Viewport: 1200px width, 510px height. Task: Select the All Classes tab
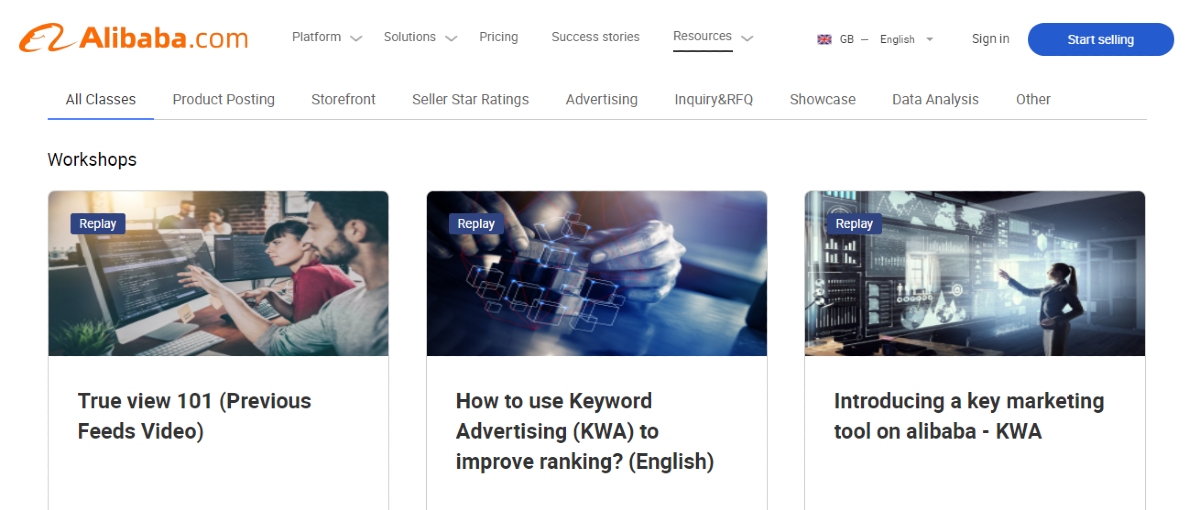(x=101, y=99)
